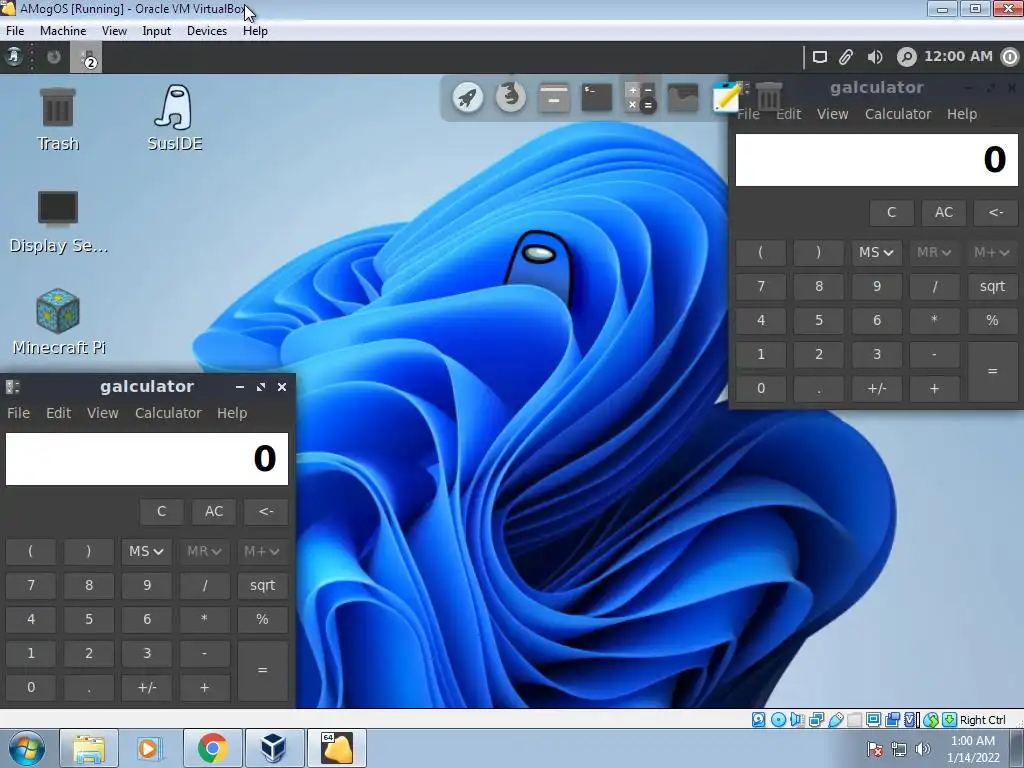The width and height of the screenshot is (1024, 768).
Task: Click backspace <- button in right galculator
Action: pos(996,212)
